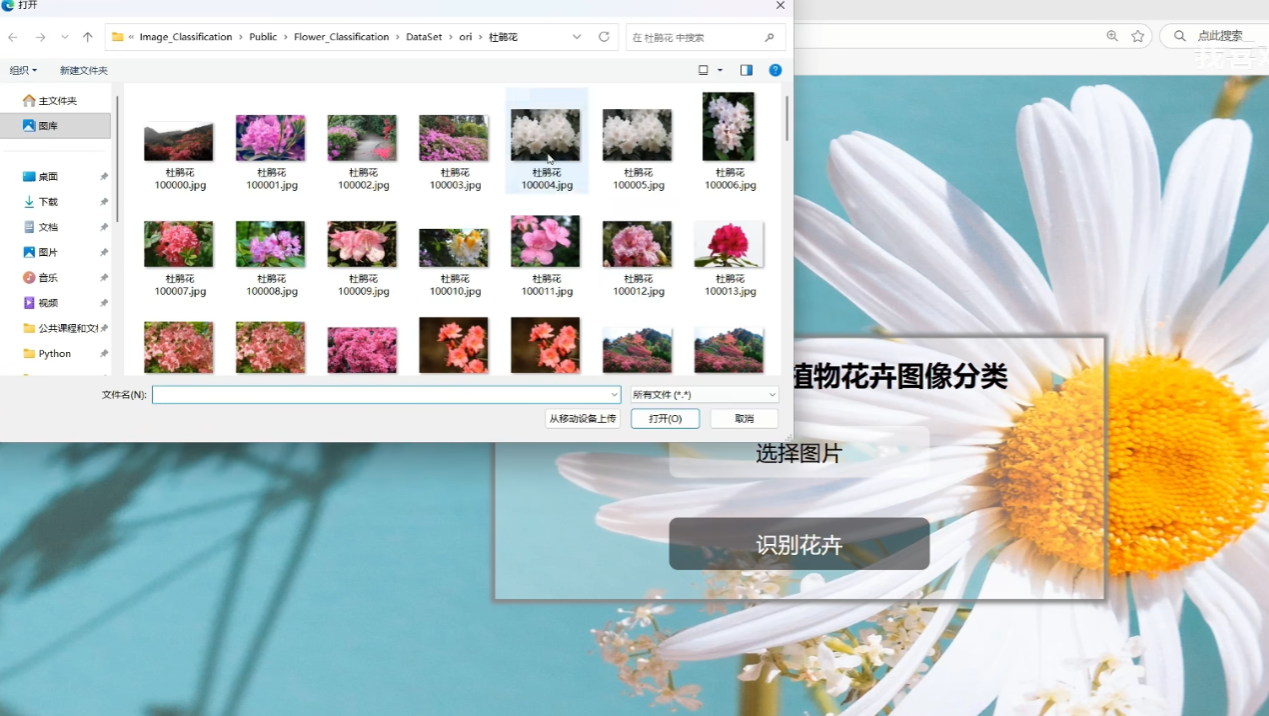The image size is (1269, 716).
Task: Go up one folder level
Action: pos(88,37)
